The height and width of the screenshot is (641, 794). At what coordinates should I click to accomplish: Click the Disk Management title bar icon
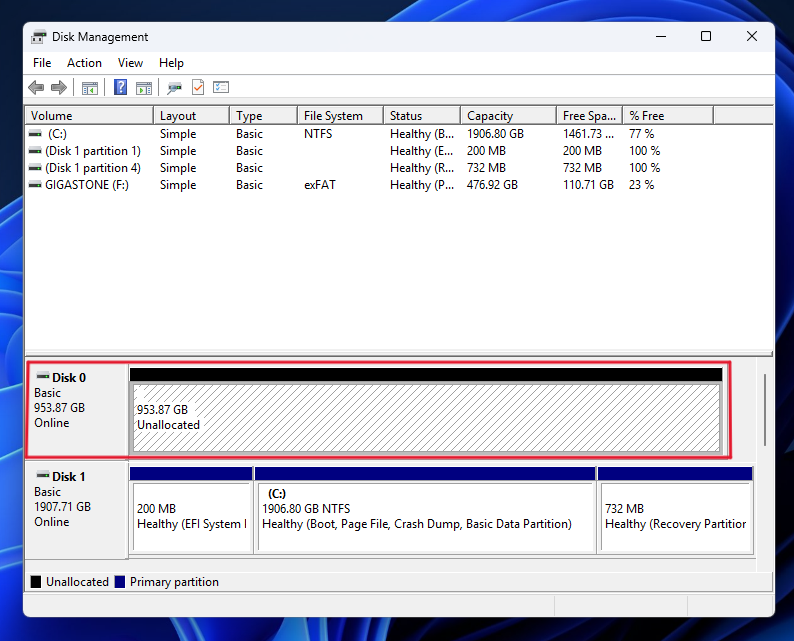click(38, 37)
